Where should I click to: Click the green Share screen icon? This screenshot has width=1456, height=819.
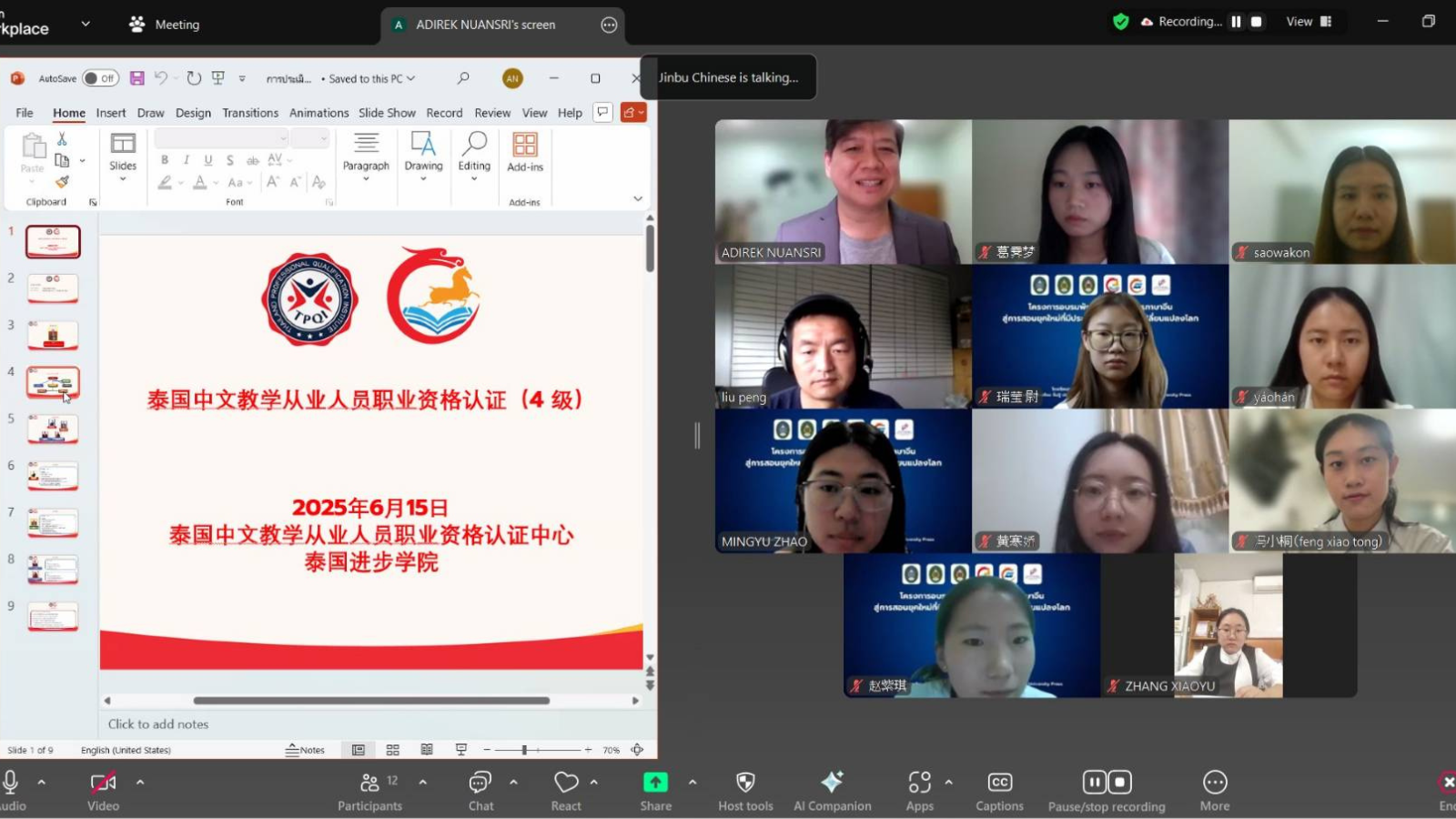click(x=655, y=783)
